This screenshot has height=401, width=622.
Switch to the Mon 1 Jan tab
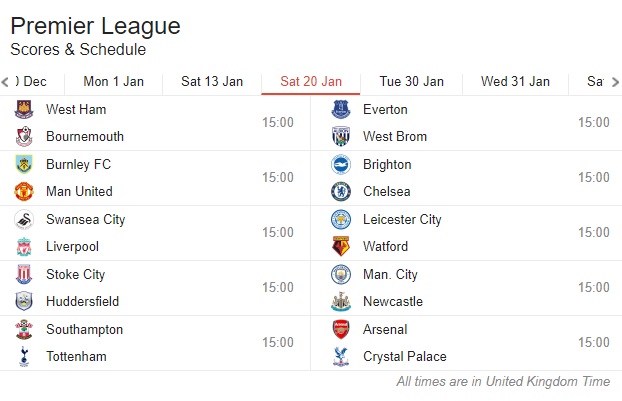[x=113, y=82]
